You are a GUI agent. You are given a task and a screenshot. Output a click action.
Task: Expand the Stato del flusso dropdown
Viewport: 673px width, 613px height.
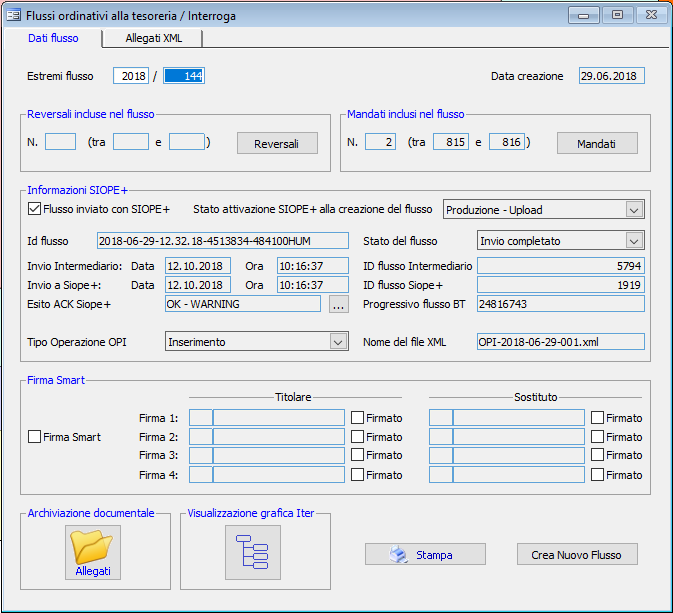click(634, 241)
